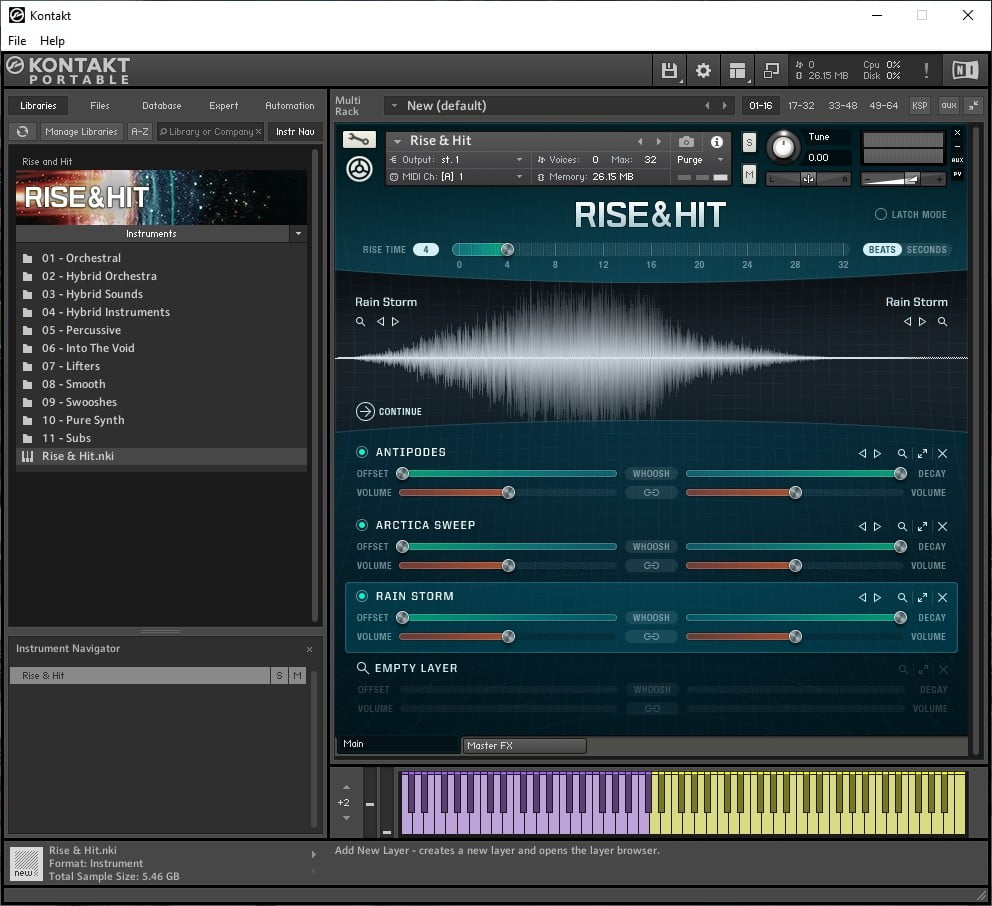Switch to Database tab
Screen dimensions: 992x906
(162, 106)
